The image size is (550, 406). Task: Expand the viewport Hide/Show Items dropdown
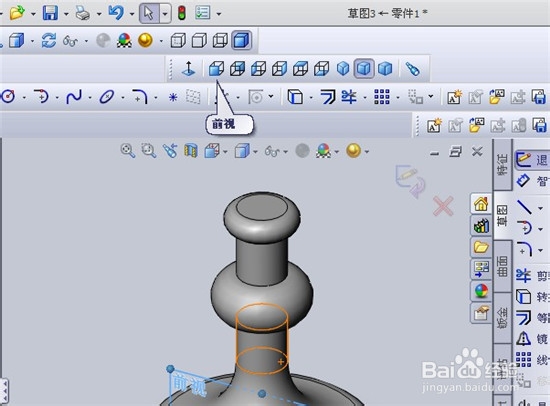(286, 152)
